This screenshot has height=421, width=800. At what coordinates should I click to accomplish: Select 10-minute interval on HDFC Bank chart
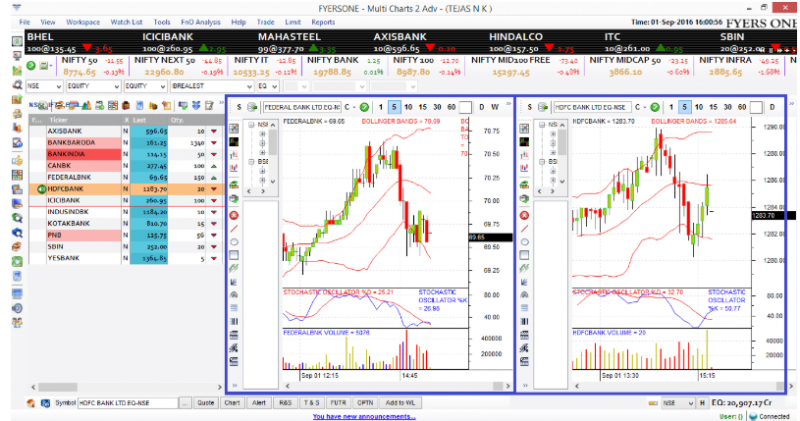coord(698,107)
